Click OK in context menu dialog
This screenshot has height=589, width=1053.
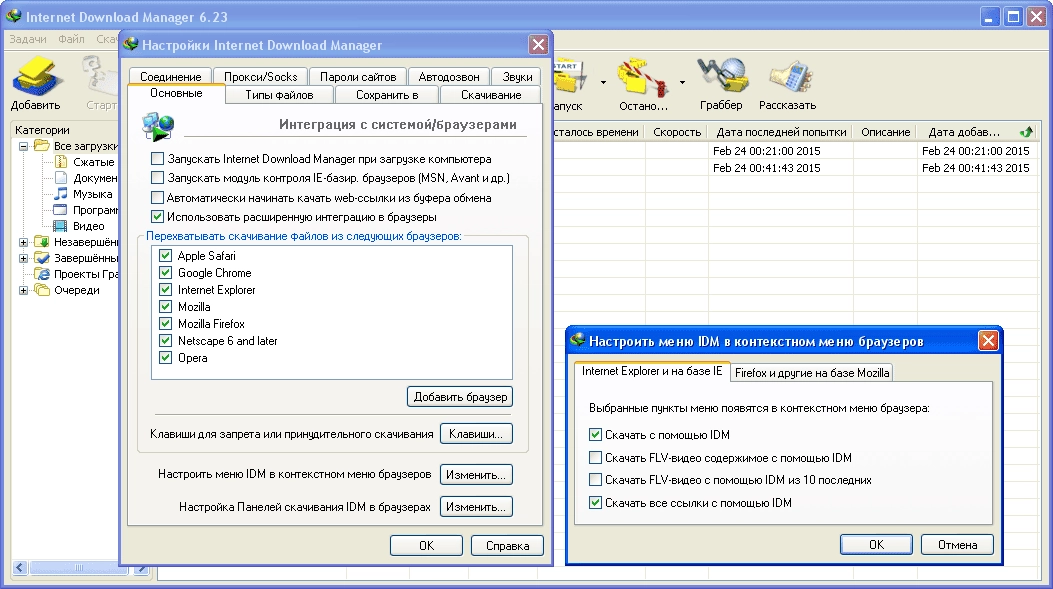coord(876,544)
